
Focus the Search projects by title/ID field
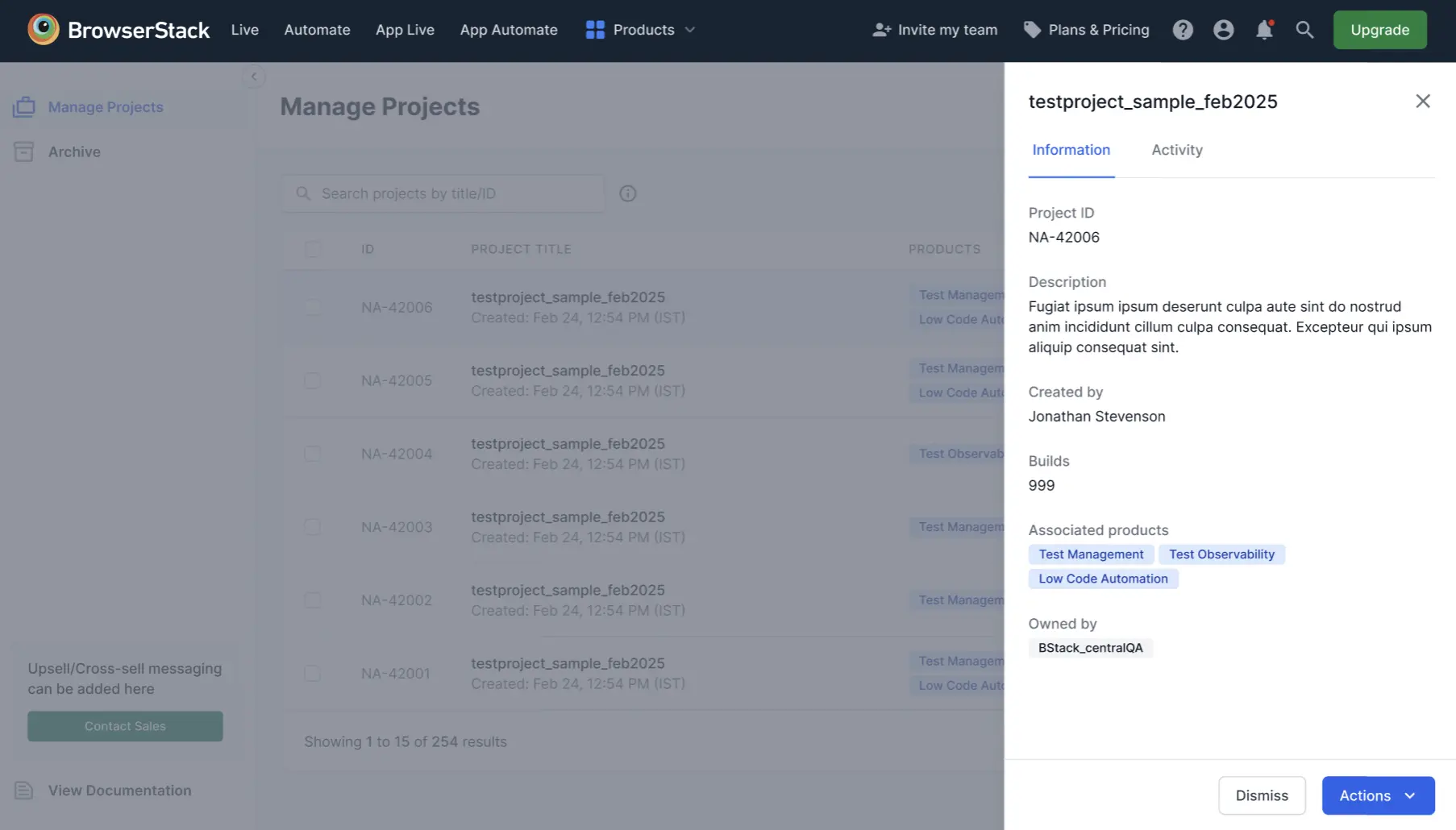443,193
